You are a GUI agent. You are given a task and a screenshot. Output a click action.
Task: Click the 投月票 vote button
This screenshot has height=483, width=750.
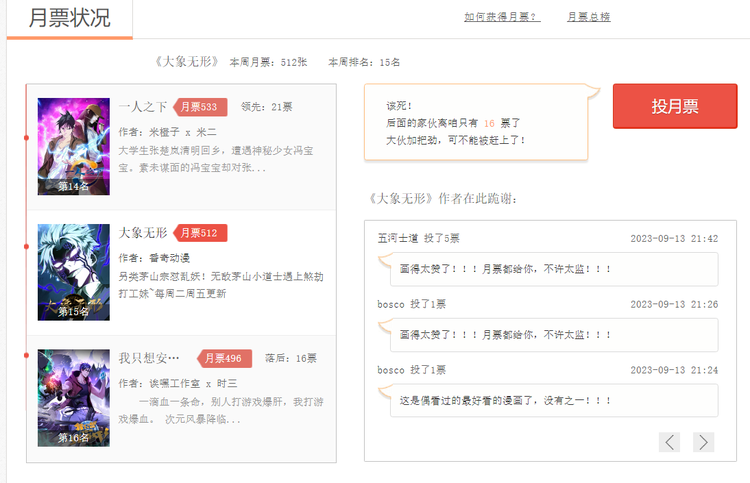point(675,107)
